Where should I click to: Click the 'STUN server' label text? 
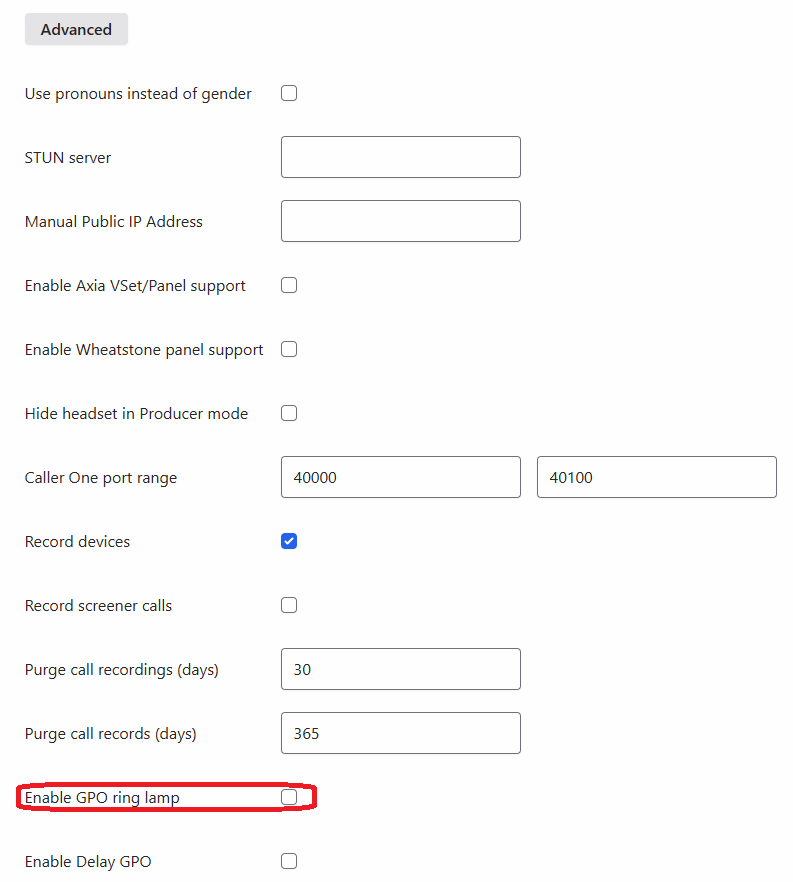(68, 157)
